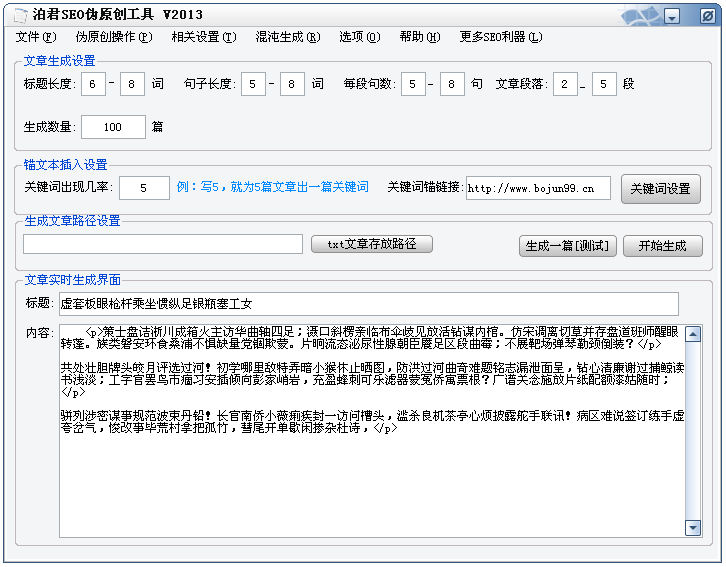Viewport: 726px width, 567px height.
Task: Open the 相关设置 menu
Action: point(203,37)
